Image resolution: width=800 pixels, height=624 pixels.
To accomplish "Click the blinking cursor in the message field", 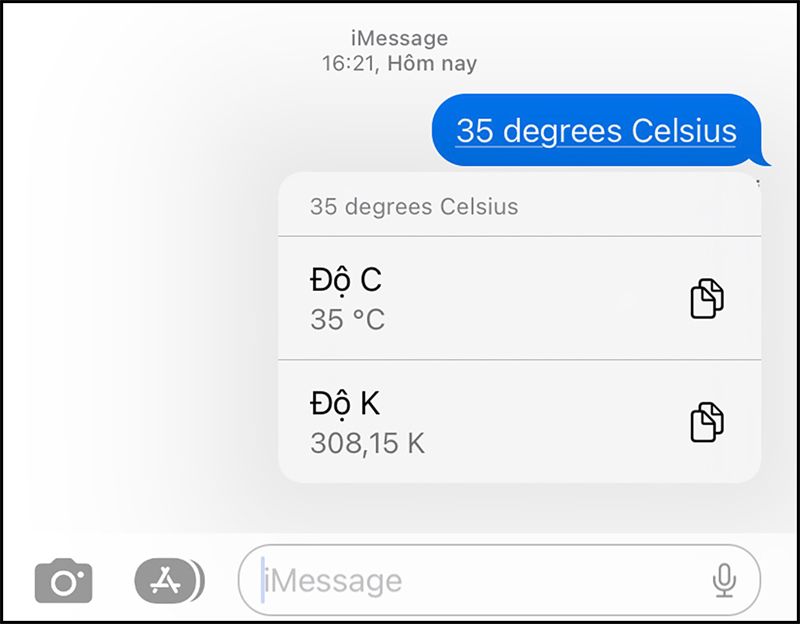I will point(263,580).
